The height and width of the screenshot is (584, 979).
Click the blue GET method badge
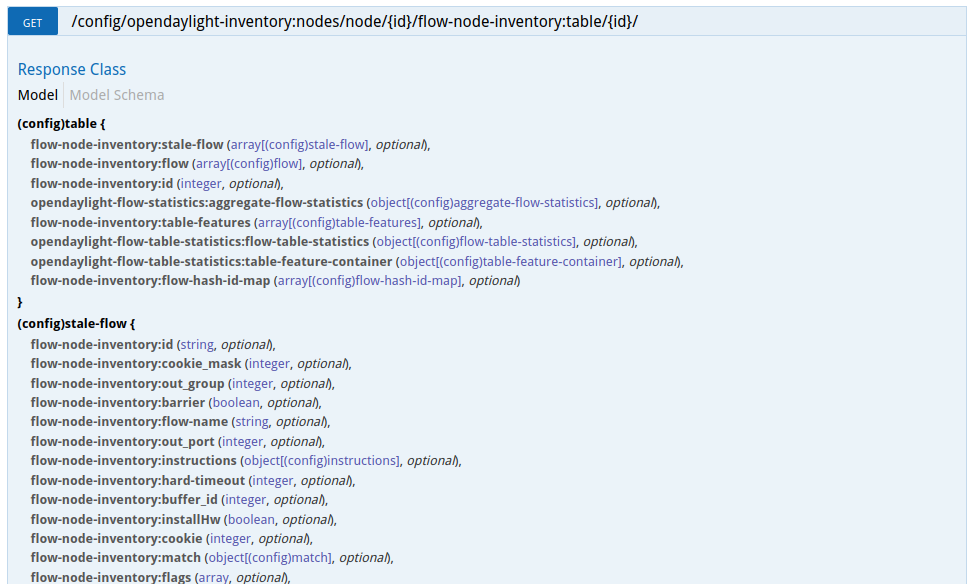32,21
